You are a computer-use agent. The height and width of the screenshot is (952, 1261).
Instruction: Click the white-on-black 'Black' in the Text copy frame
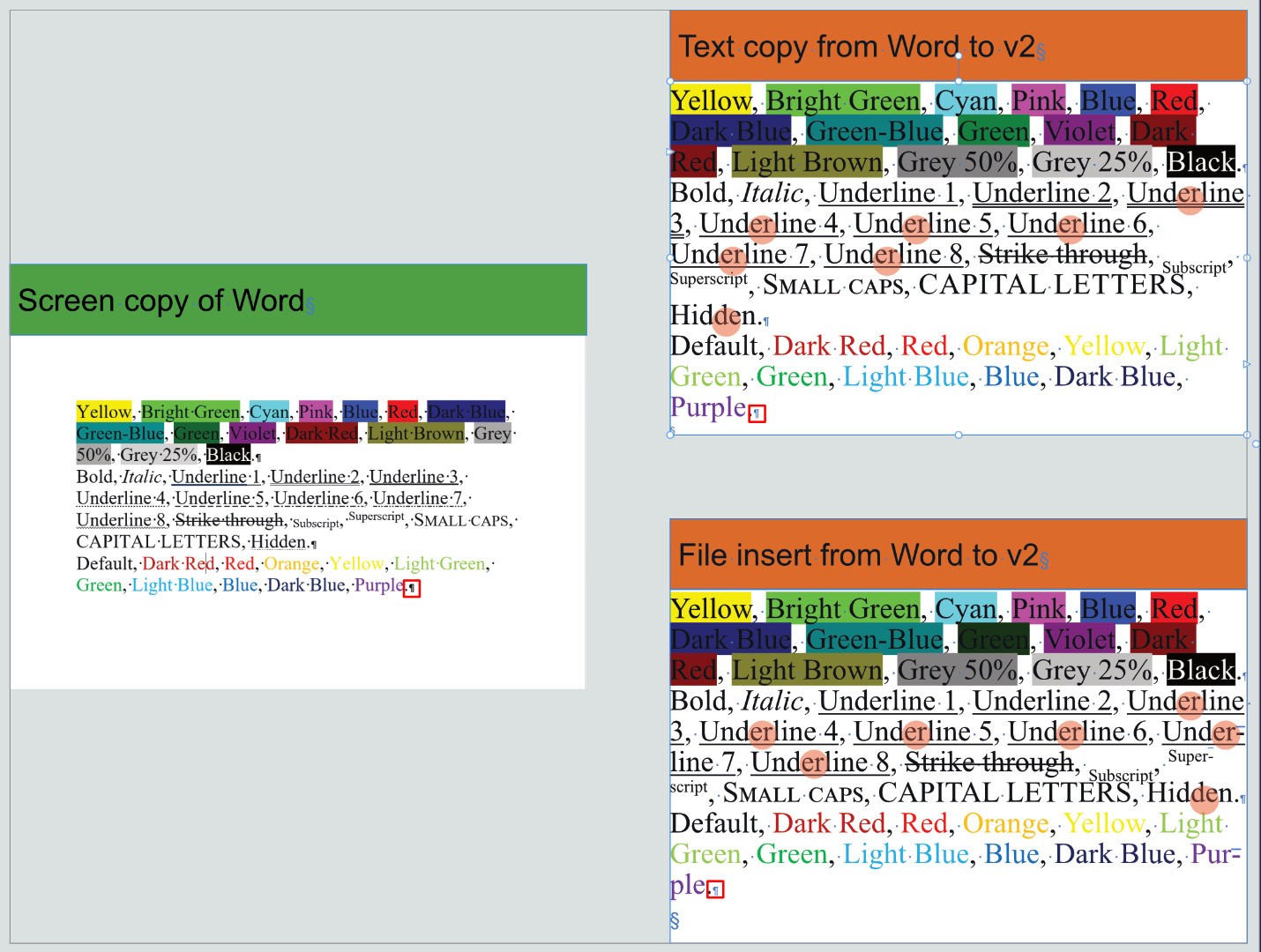click(x=1200, y=162)
